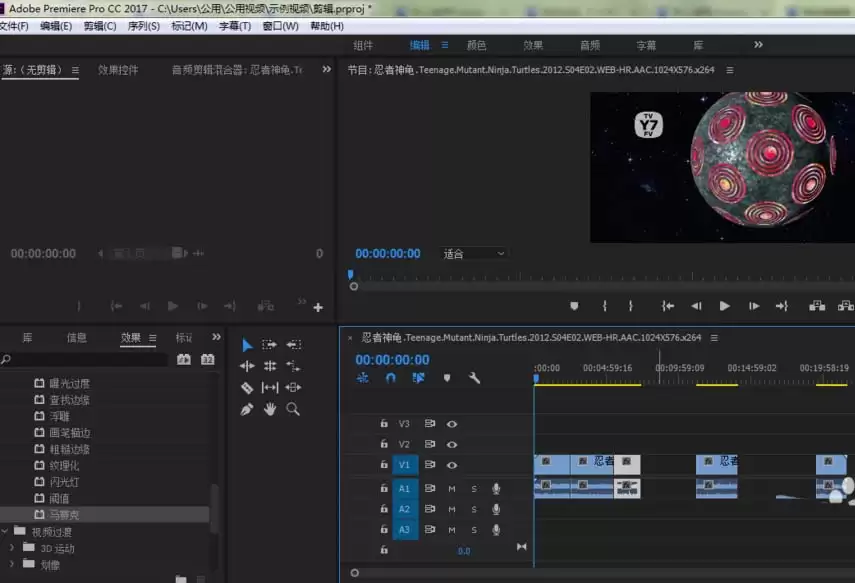The image size is (855, 583).
Task: Mute audio track A1
Action: (x=452, y=489)
